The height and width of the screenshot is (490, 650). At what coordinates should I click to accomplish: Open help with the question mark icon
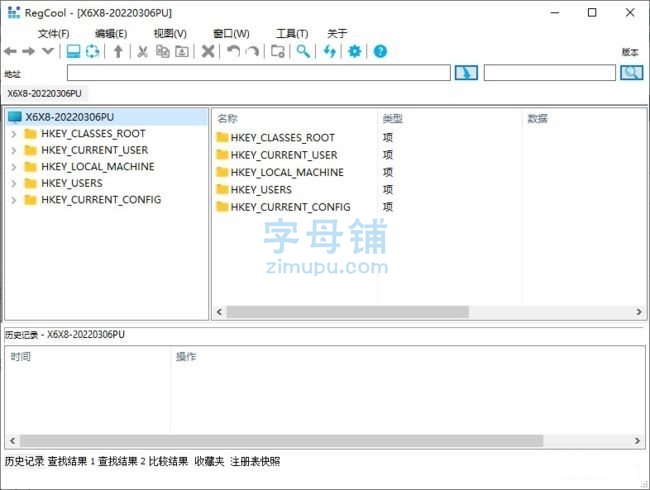pos(380,51)
